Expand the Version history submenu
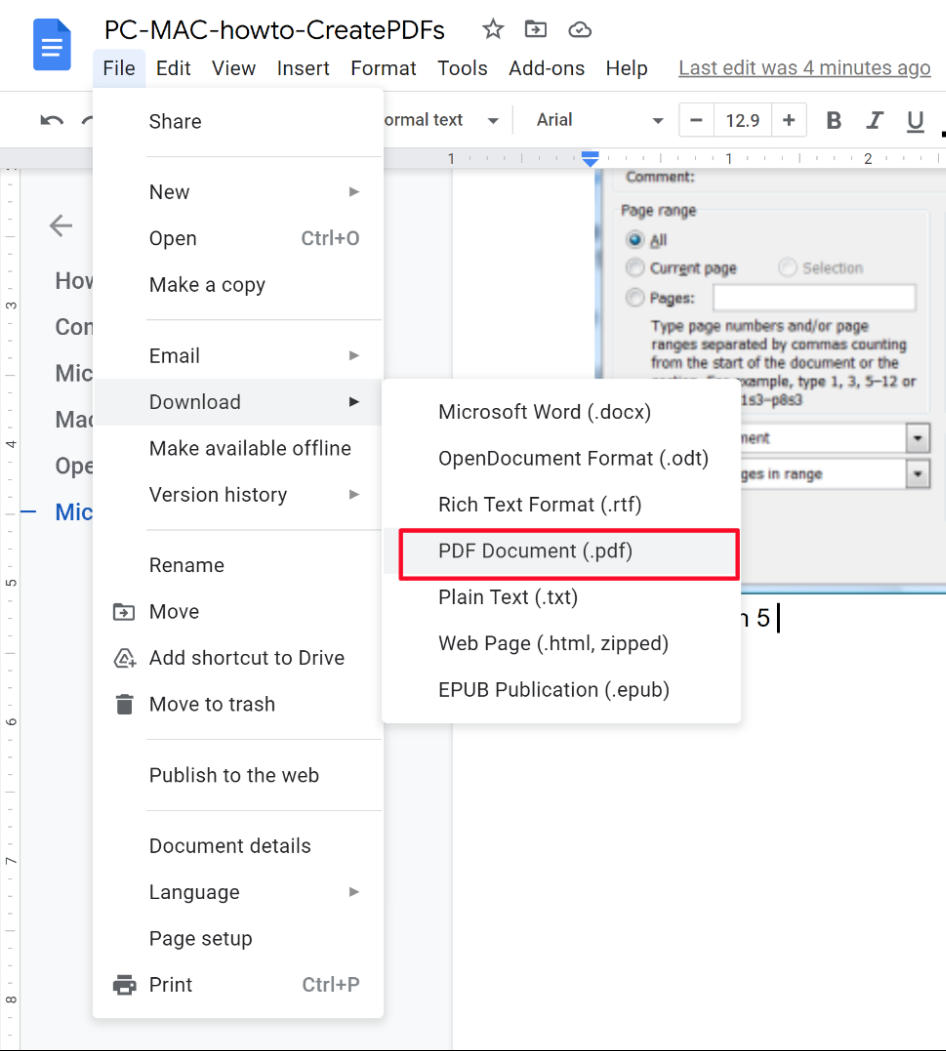The width and height of the screenshot is (946, 1051). tap(218, 494)
